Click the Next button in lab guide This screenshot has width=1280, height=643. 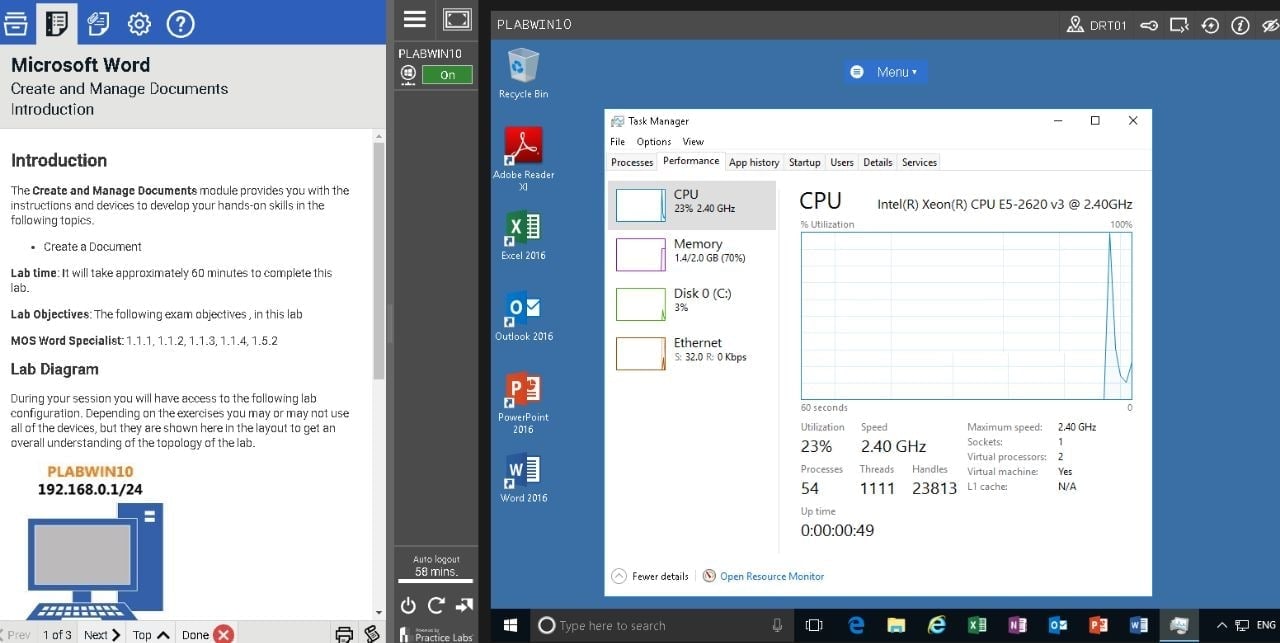(x=101, y=634)
